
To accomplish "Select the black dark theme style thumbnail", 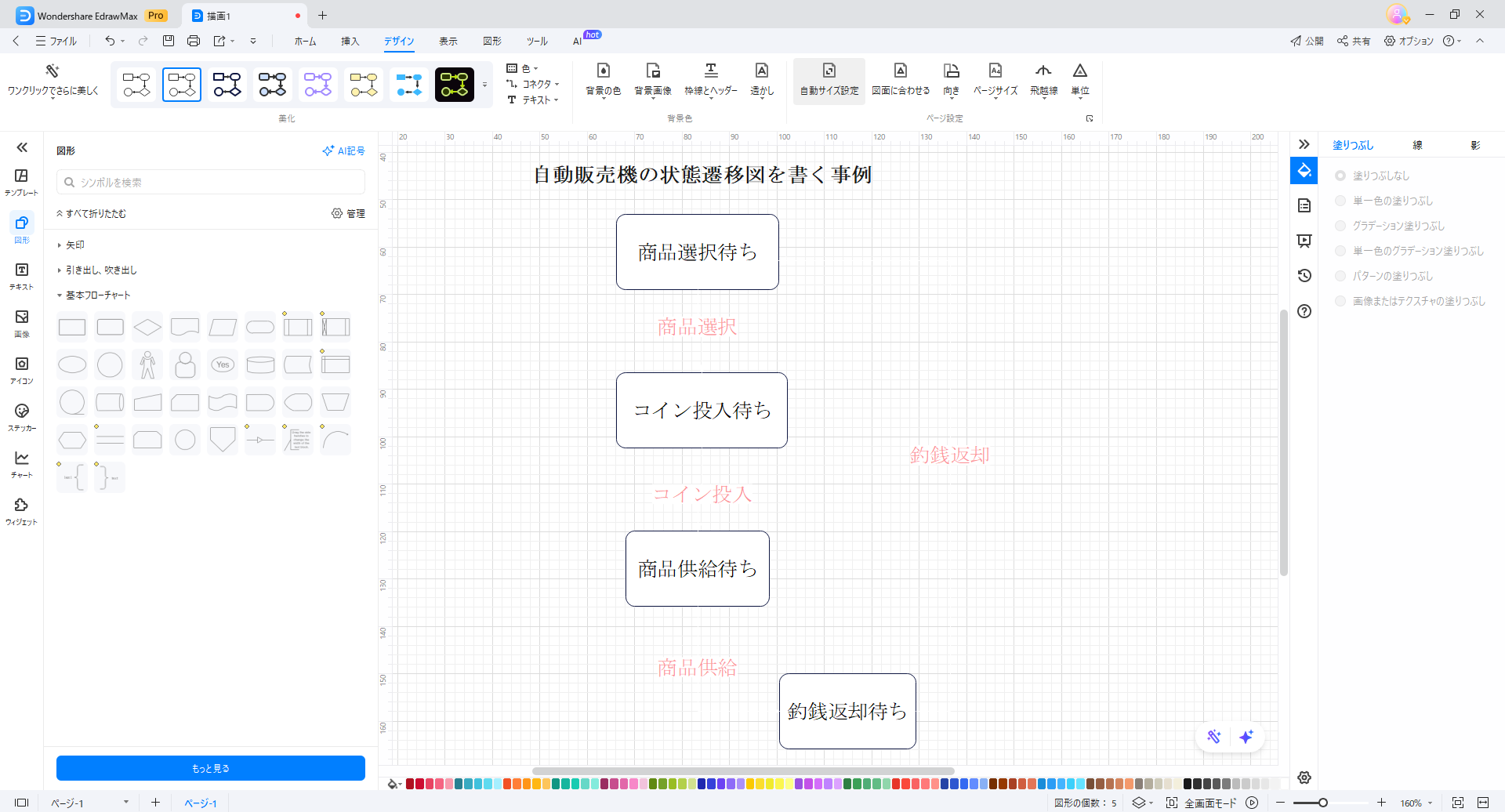I will click(455, 85).
